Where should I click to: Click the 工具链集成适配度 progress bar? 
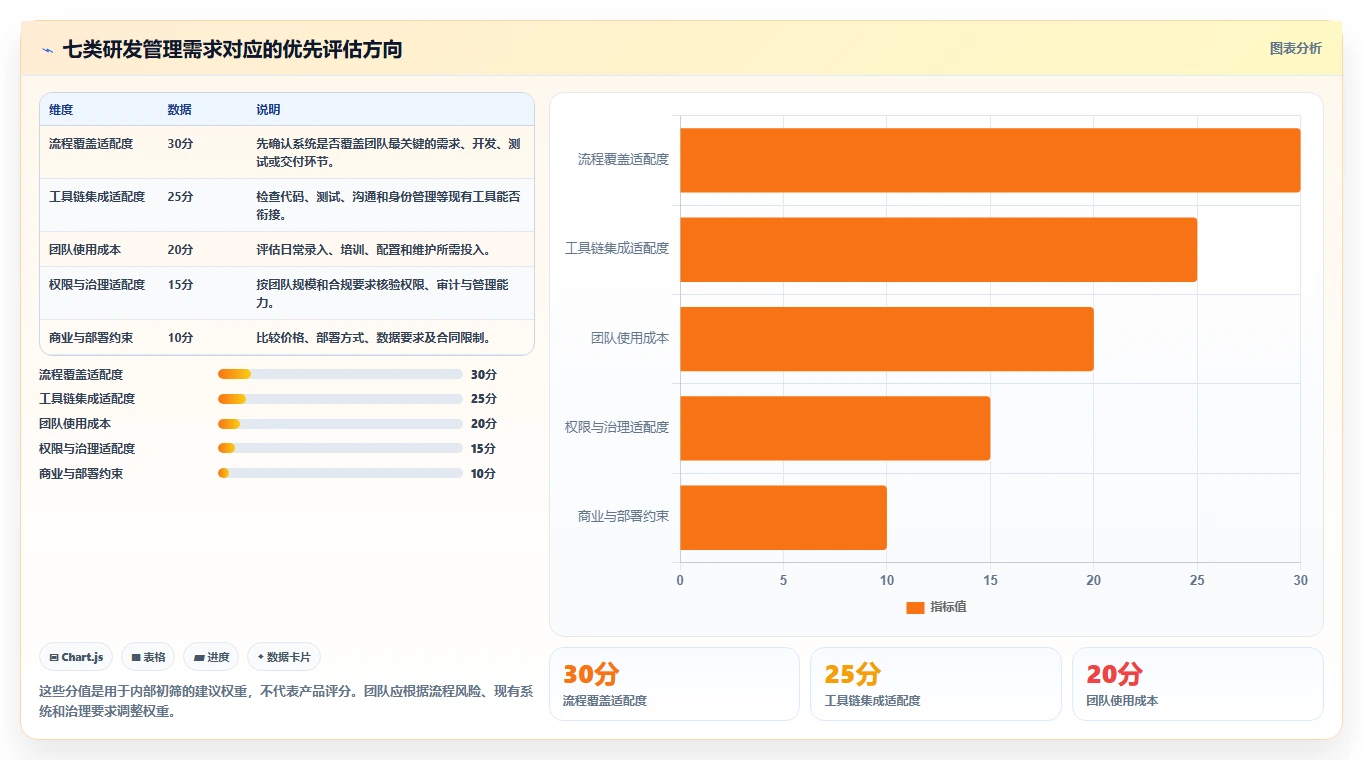tap(340, 399)
